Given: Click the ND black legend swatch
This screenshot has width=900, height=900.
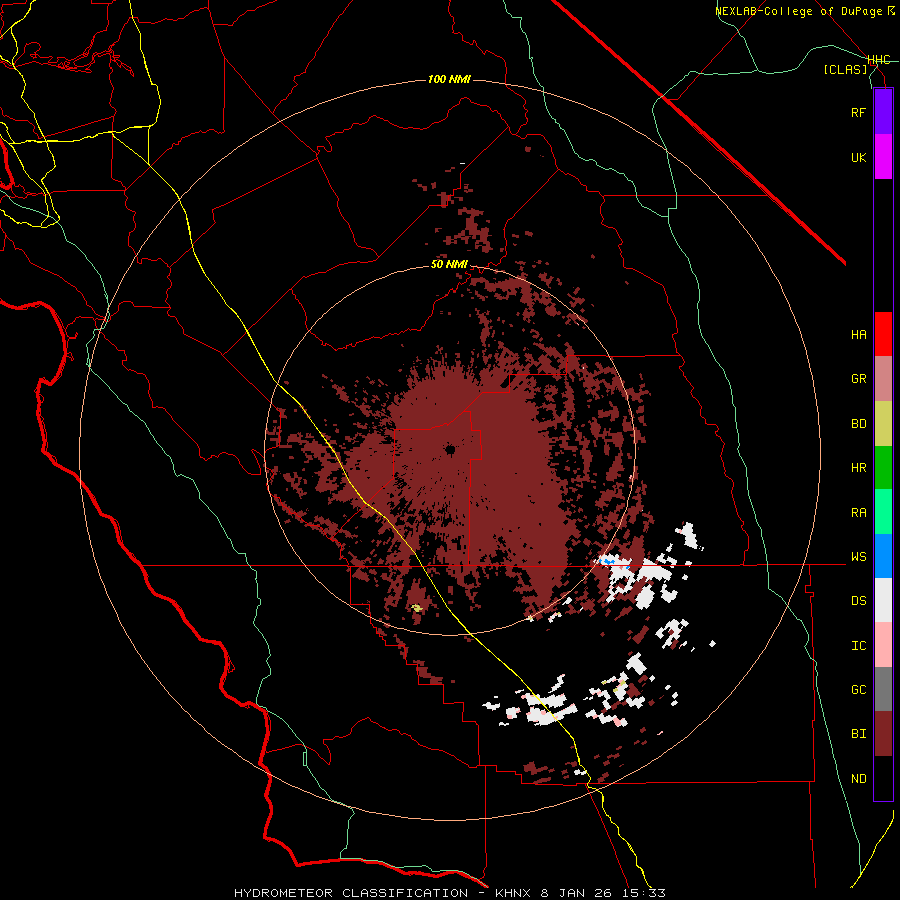Looking at the screenshot, I should point(883,778).
